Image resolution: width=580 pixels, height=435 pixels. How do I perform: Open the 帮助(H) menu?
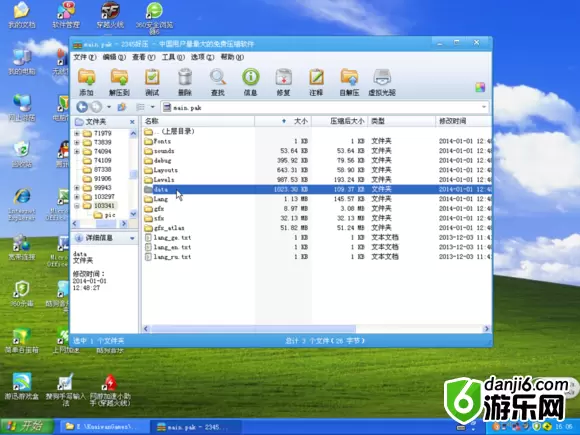(232, 57)
